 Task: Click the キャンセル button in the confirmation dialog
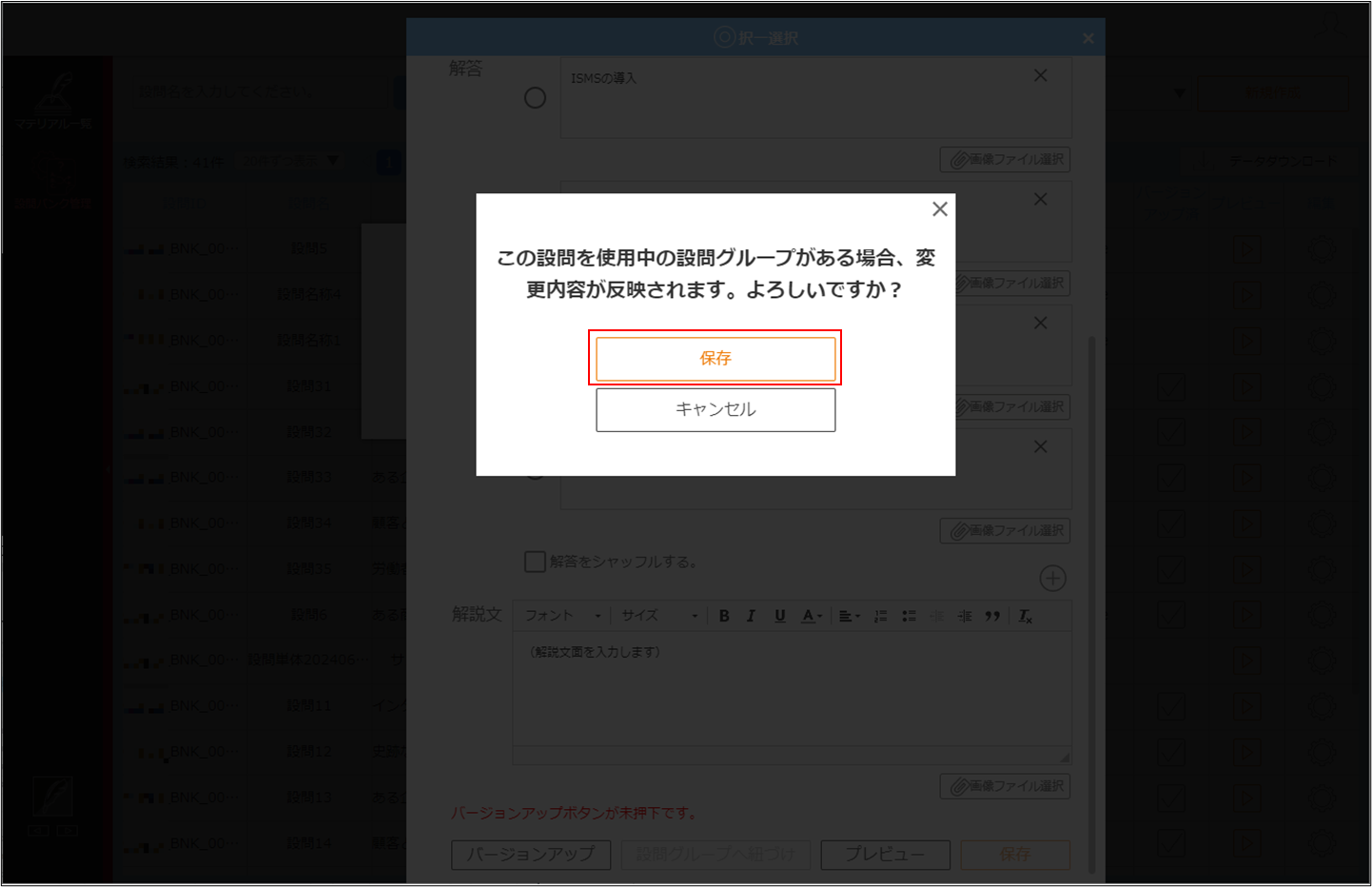click(x=715, y=409)
